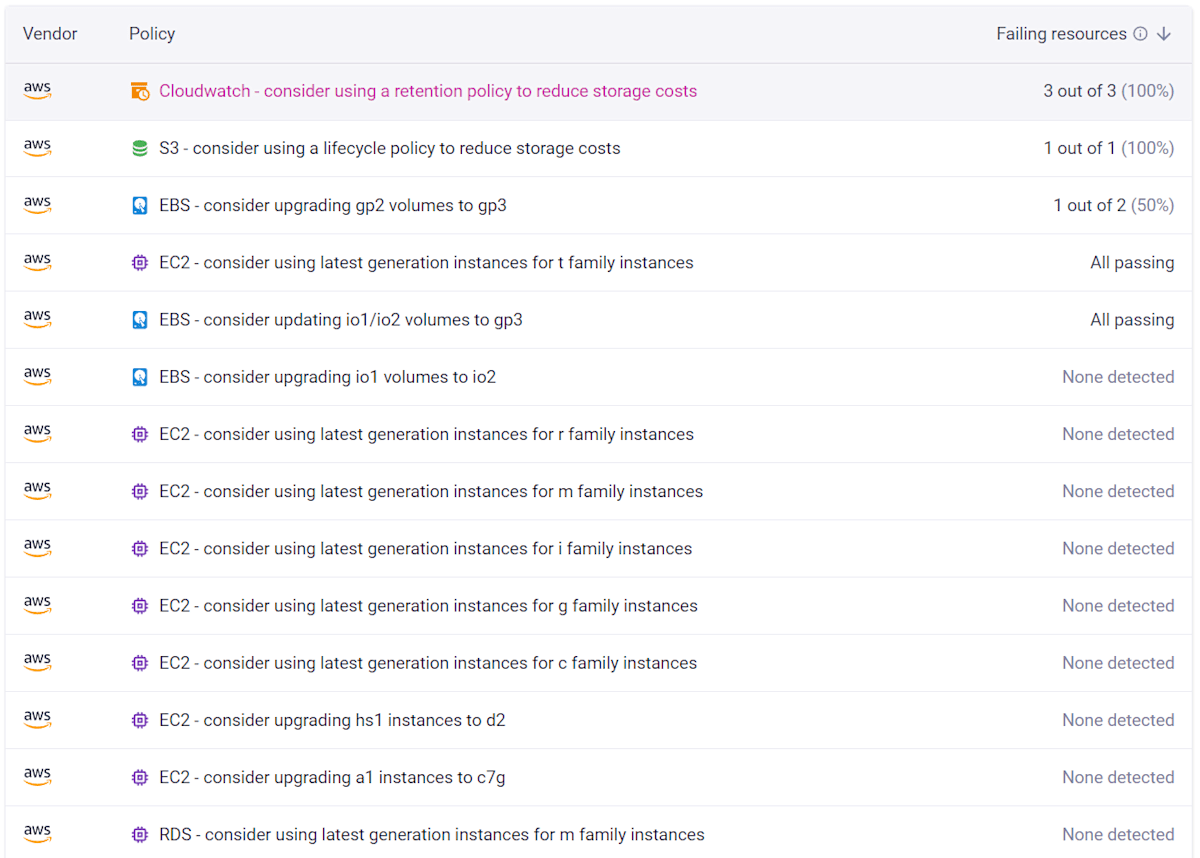Click the AWS logo in the gp2 to gp3 row

tap(37, 204)
